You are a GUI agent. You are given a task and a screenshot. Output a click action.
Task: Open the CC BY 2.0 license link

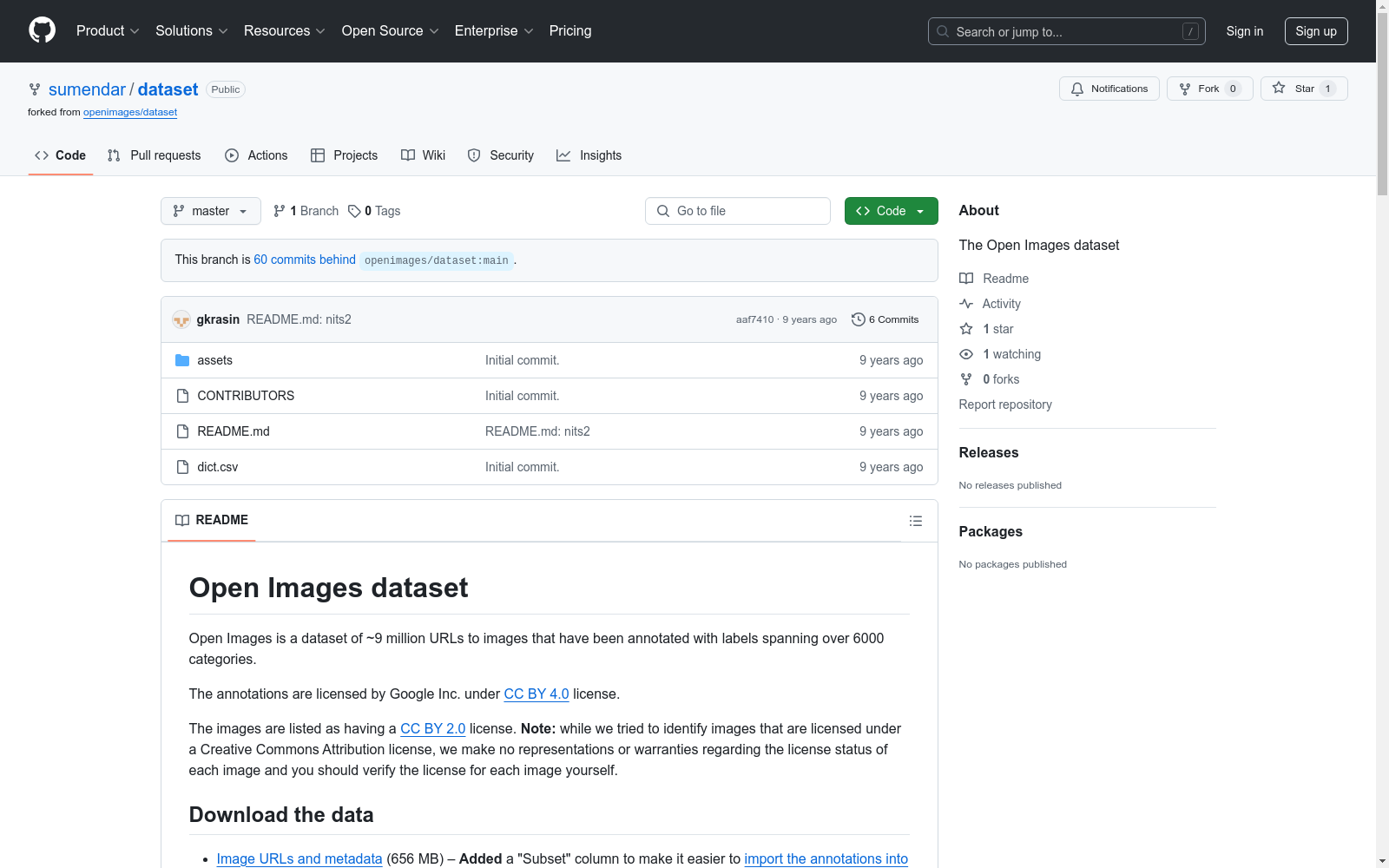tap(433, 728)
